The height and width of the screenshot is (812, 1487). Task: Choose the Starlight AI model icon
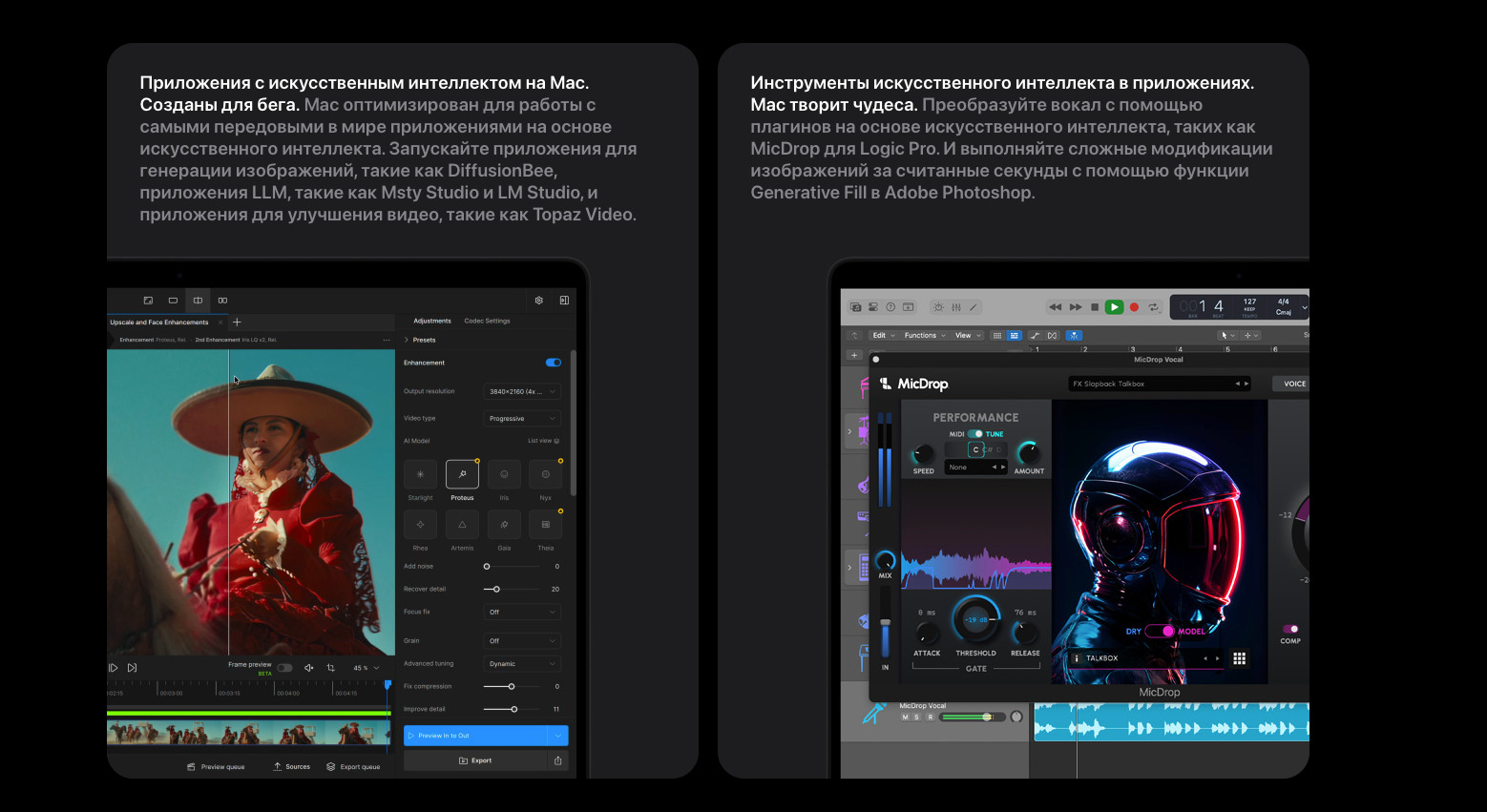(x=420, y=474)
